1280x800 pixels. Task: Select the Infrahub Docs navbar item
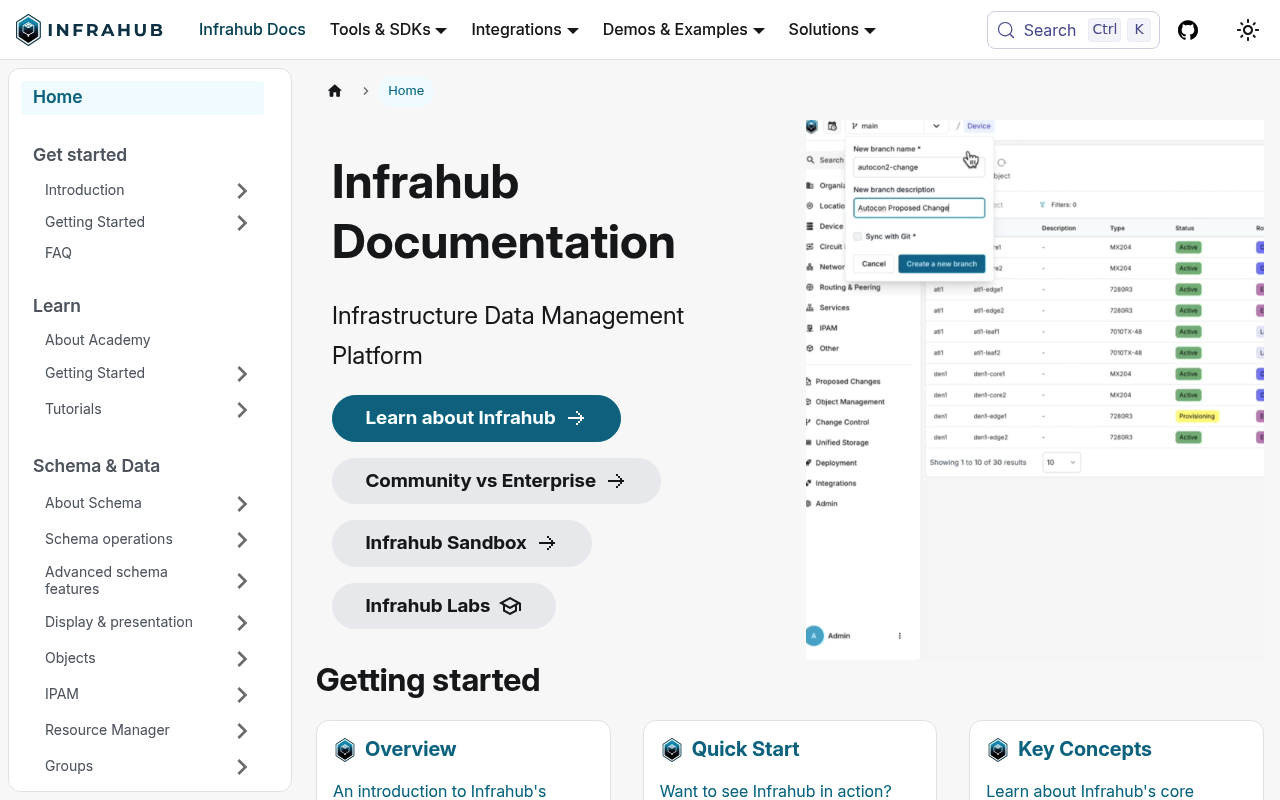tap(252, 30)
